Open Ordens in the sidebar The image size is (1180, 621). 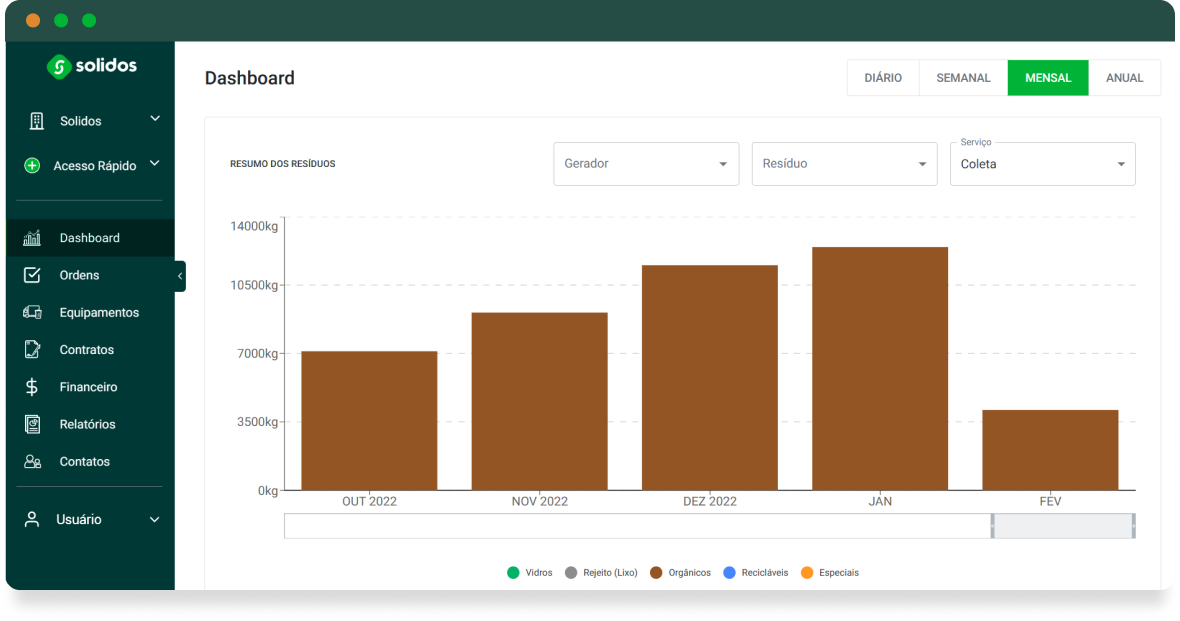(90, 275)
